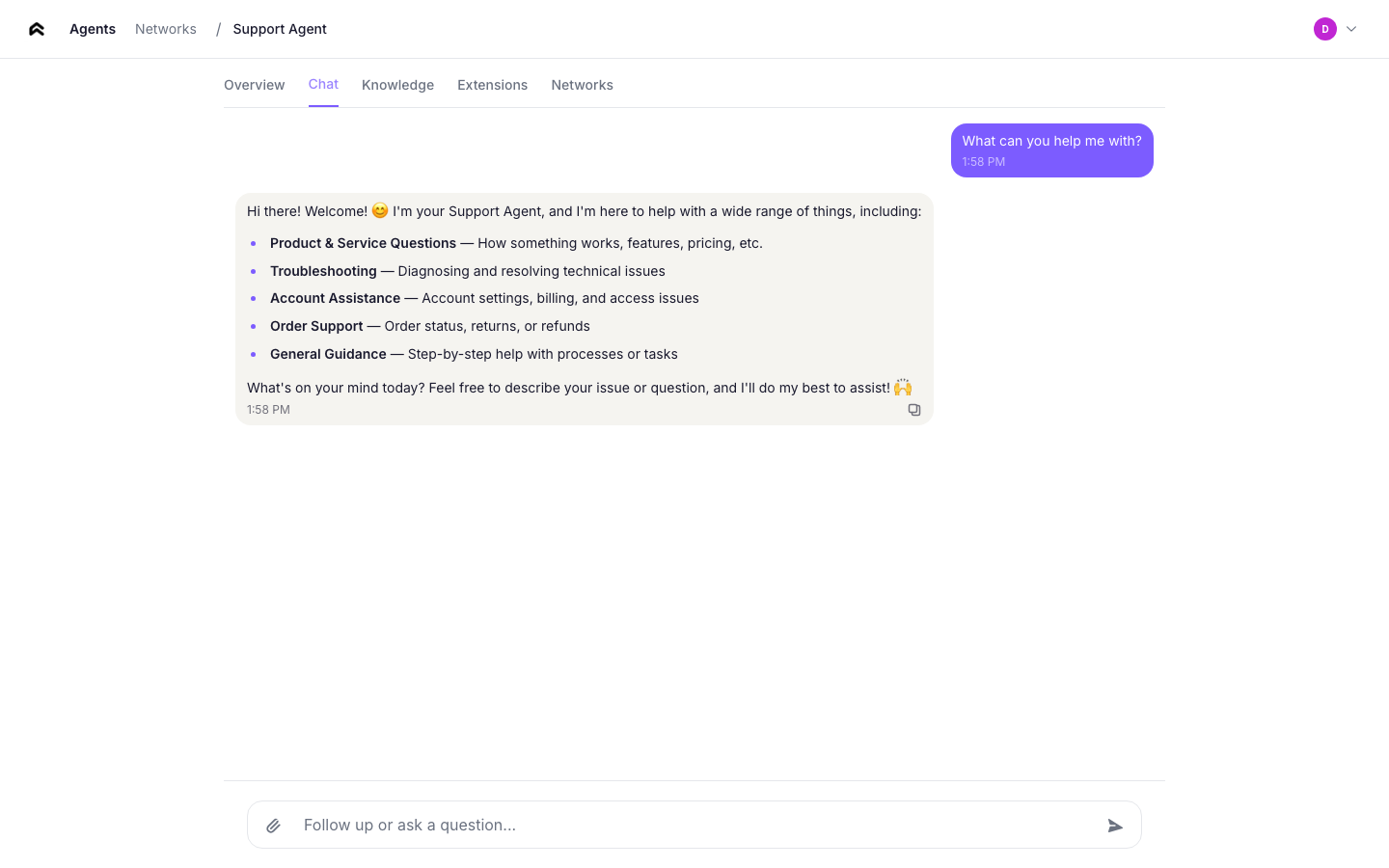
Task: Click the Support Agent breadcrumb title
Action: [x=280, y=29]
